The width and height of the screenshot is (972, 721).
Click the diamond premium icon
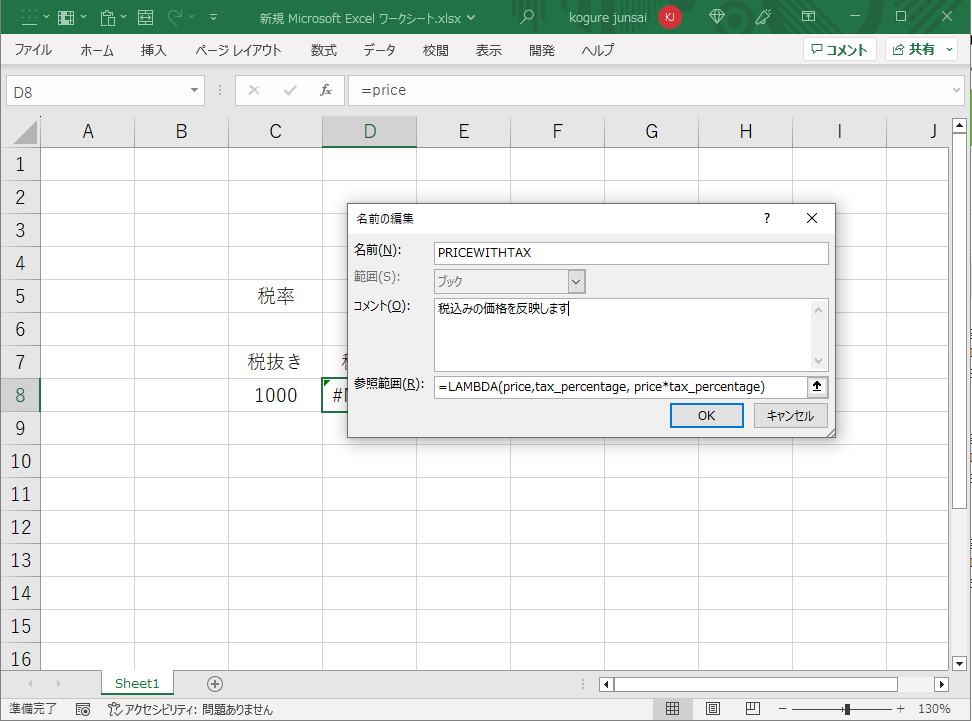717,16
